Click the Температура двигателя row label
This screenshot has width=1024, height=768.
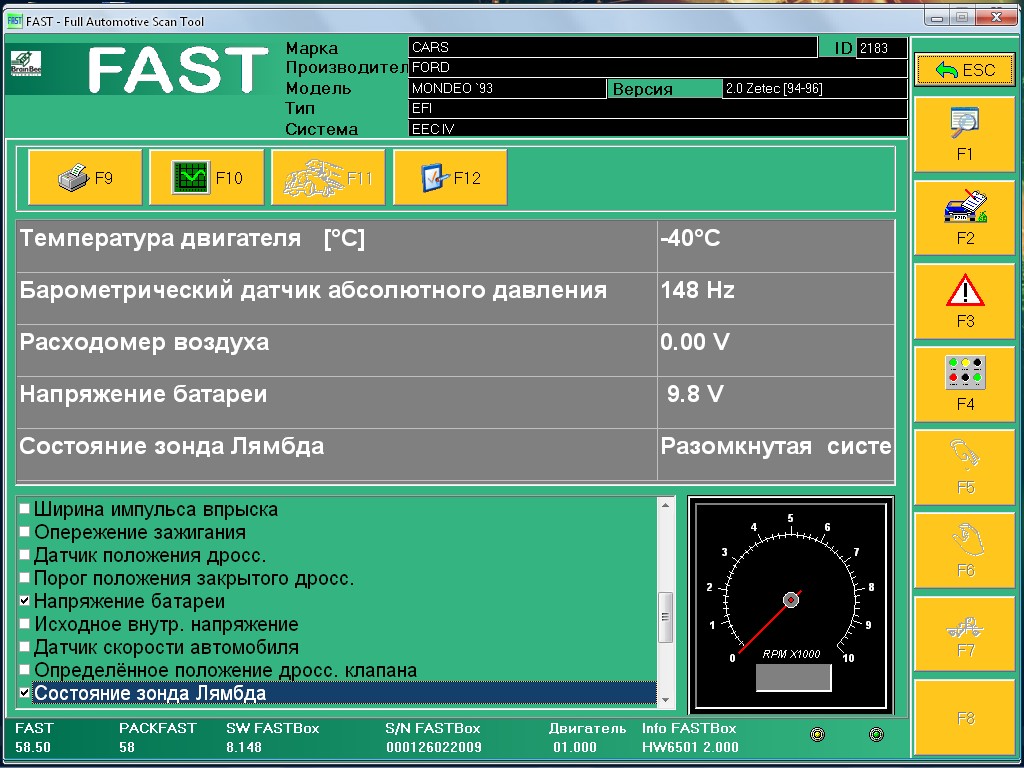pyautogui.click(x=192, y=238)
